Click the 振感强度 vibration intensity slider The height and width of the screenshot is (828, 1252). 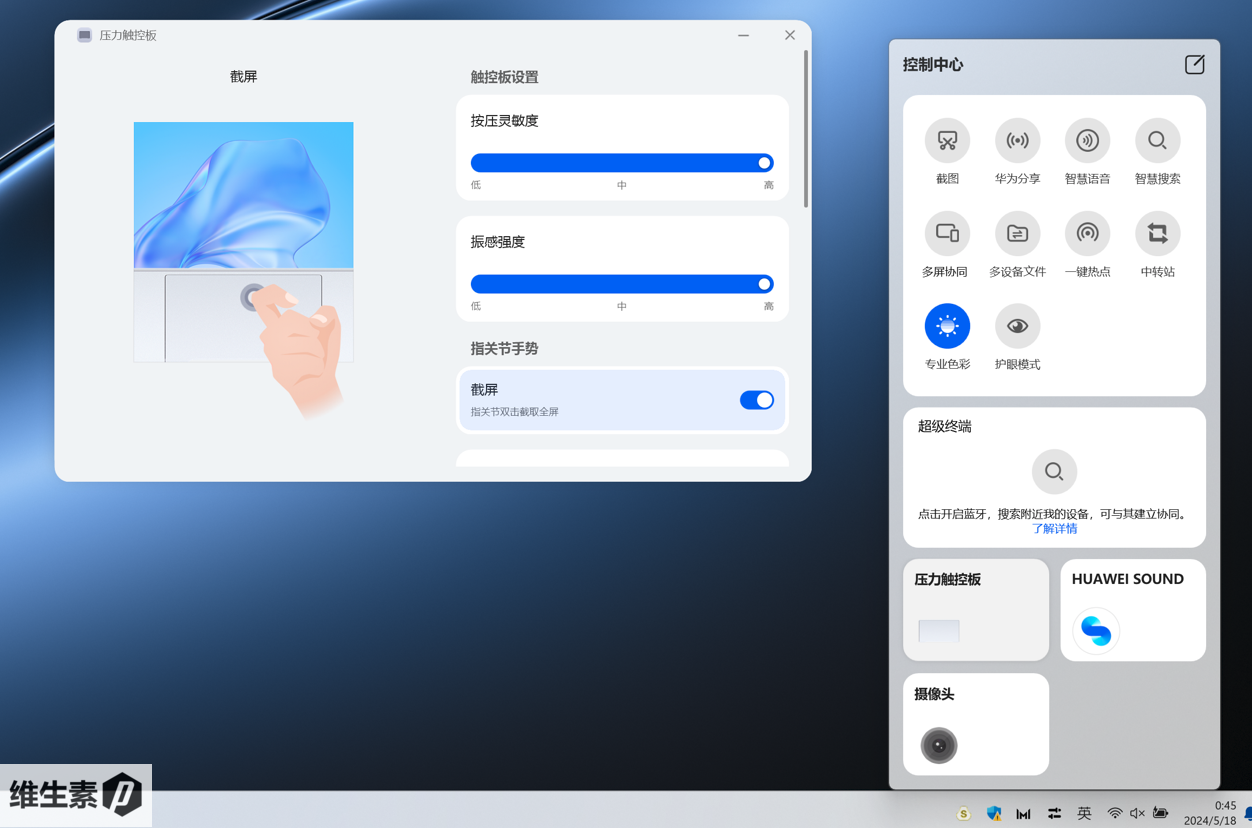point(621,284)
